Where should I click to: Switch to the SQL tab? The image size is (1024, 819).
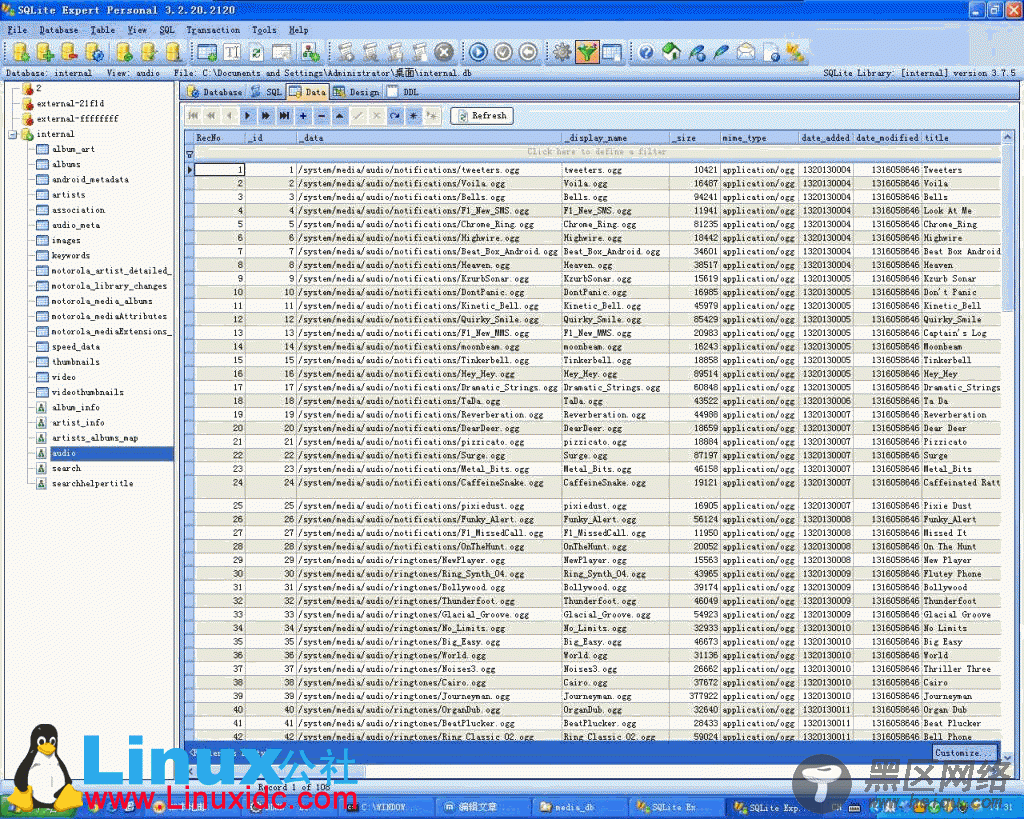coord(266,92)
